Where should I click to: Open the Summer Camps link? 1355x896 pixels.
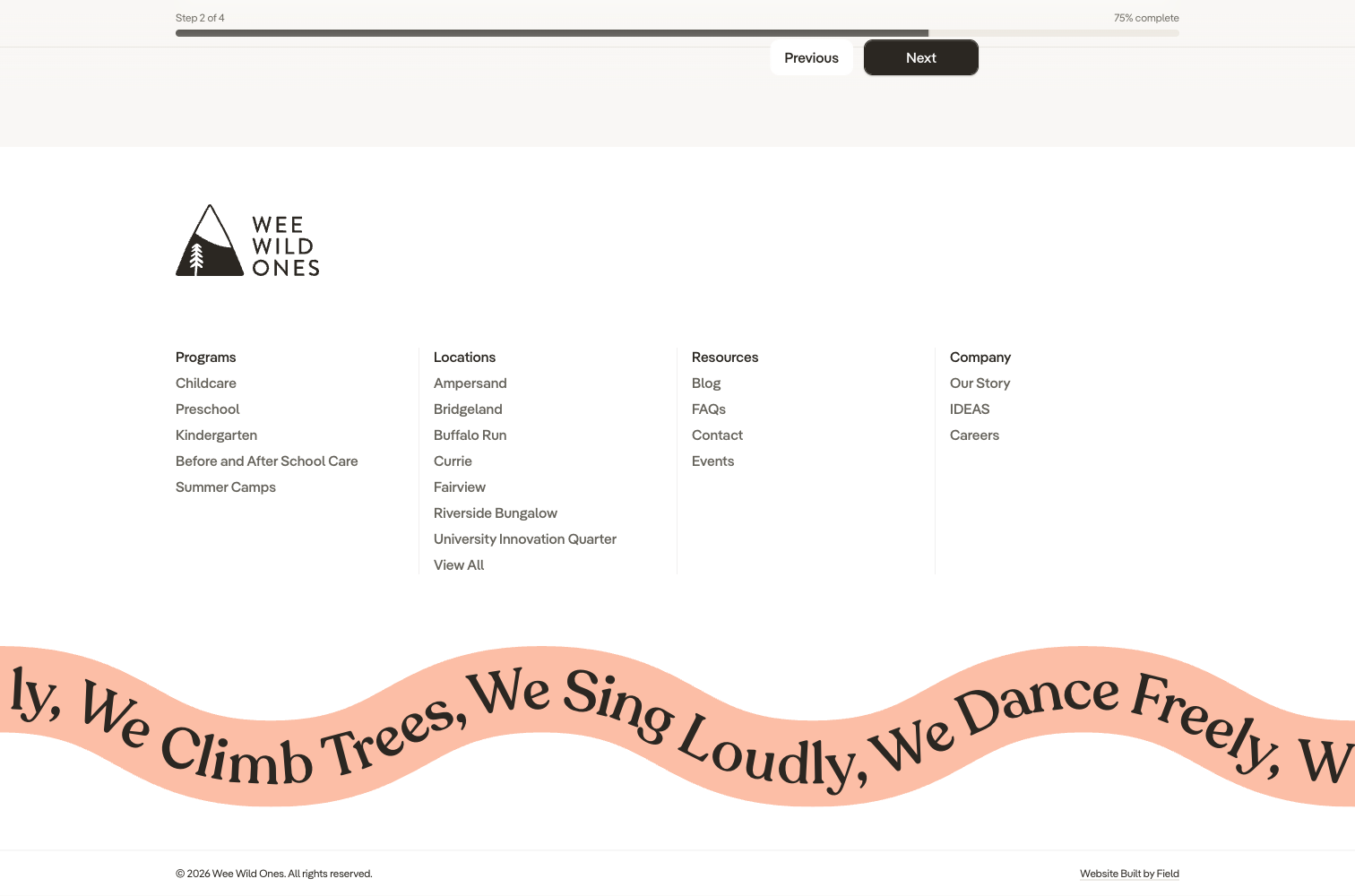click(226, 487)
